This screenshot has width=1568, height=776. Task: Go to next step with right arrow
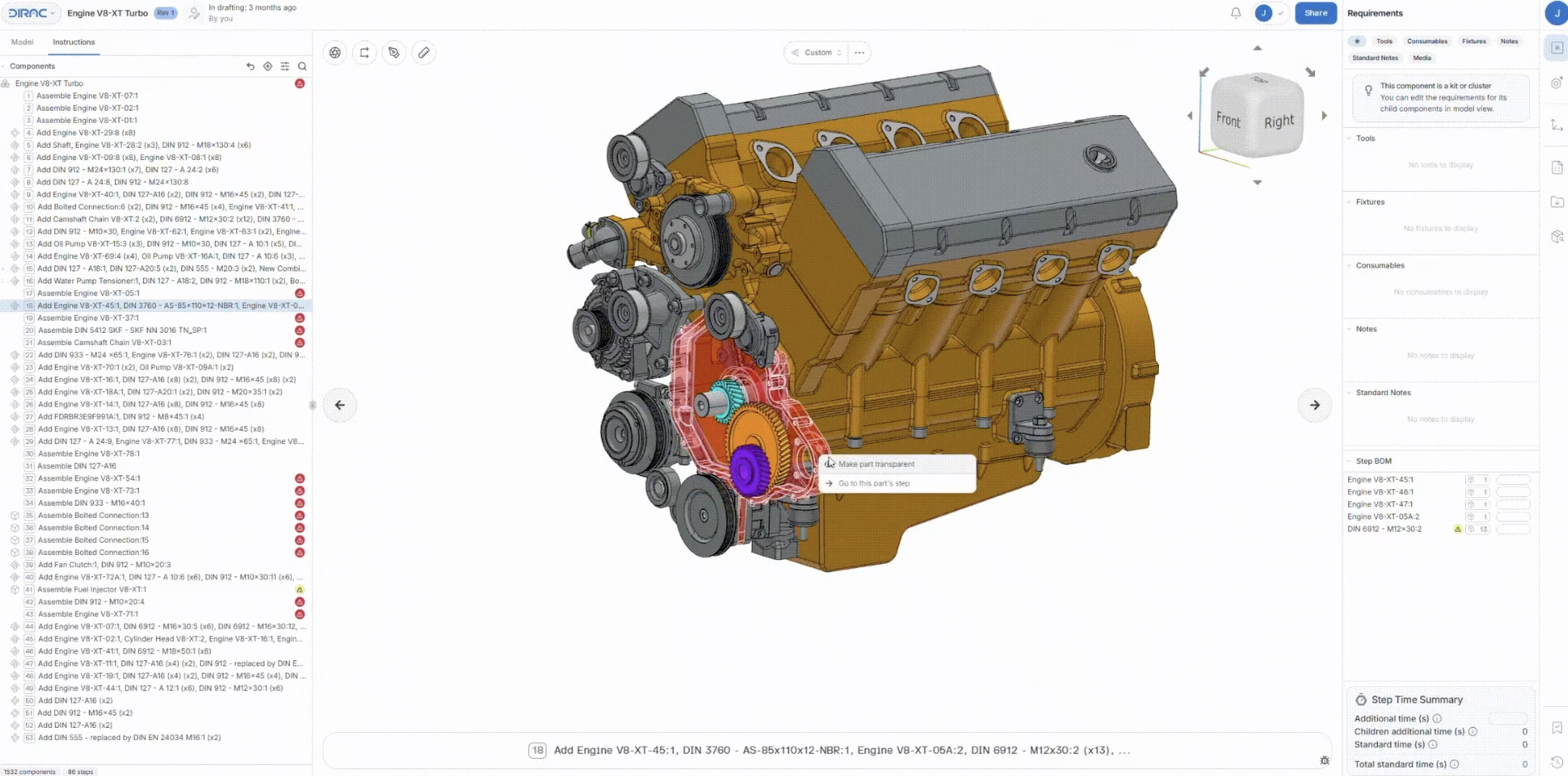click(x=1314, y=405)
